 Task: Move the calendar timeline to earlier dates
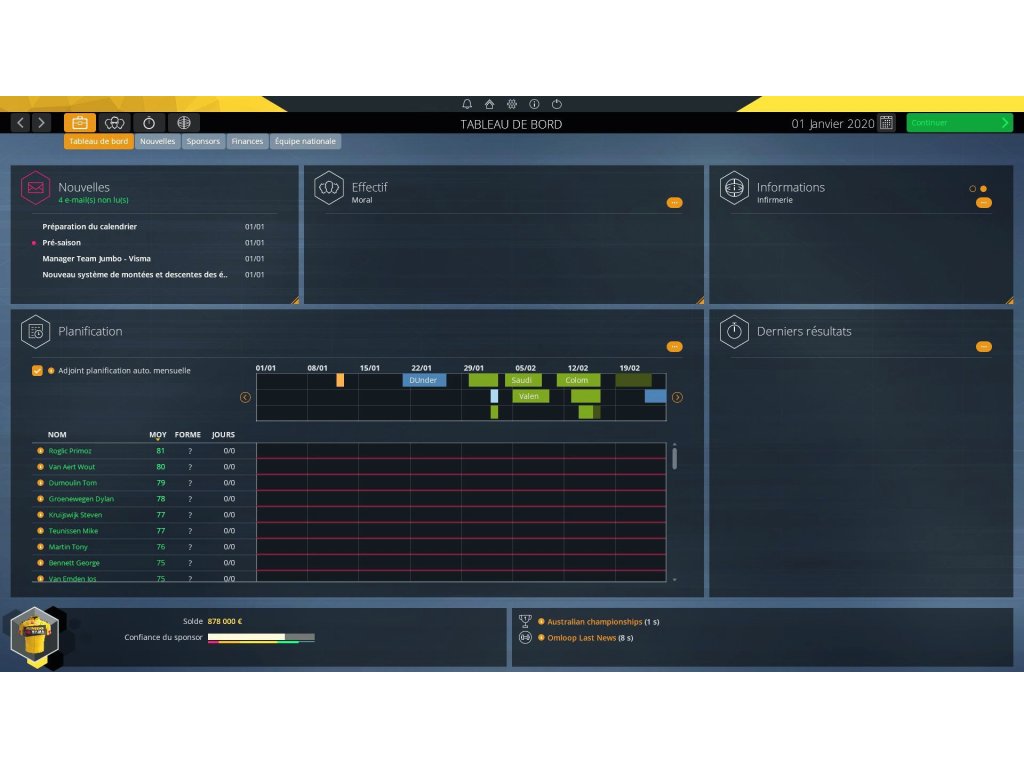(246, 397)
